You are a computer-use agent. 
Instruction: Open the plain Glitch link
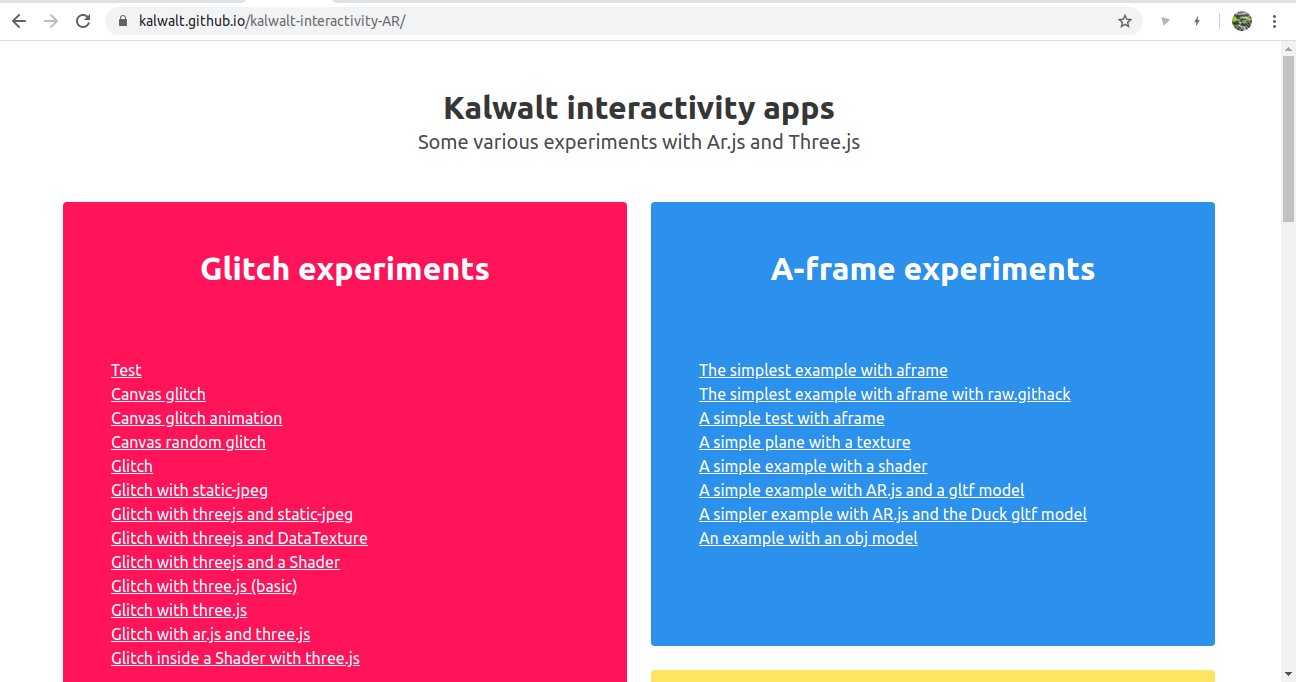pos(132,466)
